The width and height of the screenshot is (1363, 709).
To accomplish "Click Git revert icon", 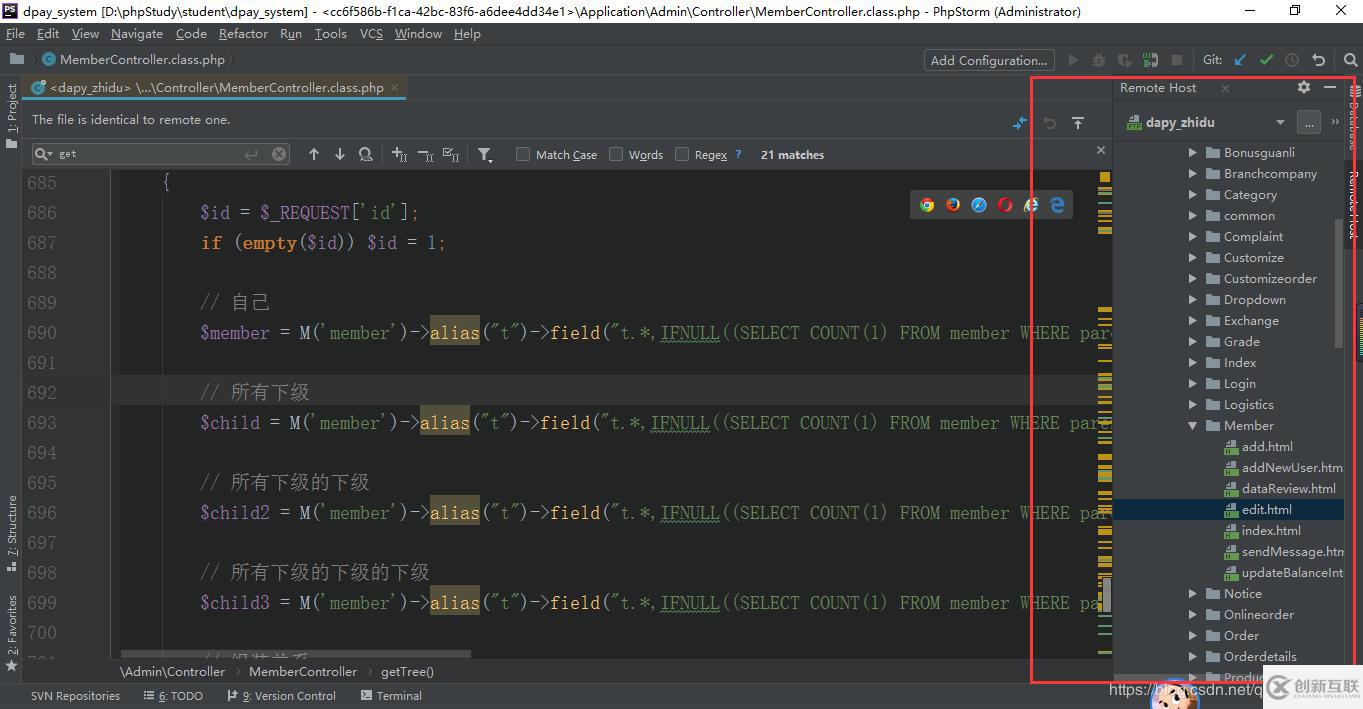I will click(x=1318, y=60).
